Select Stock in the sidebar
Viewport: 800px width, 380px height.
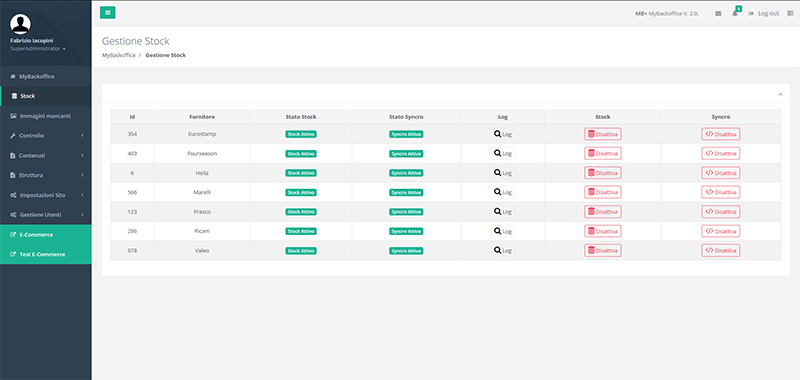tap(46, 96)
